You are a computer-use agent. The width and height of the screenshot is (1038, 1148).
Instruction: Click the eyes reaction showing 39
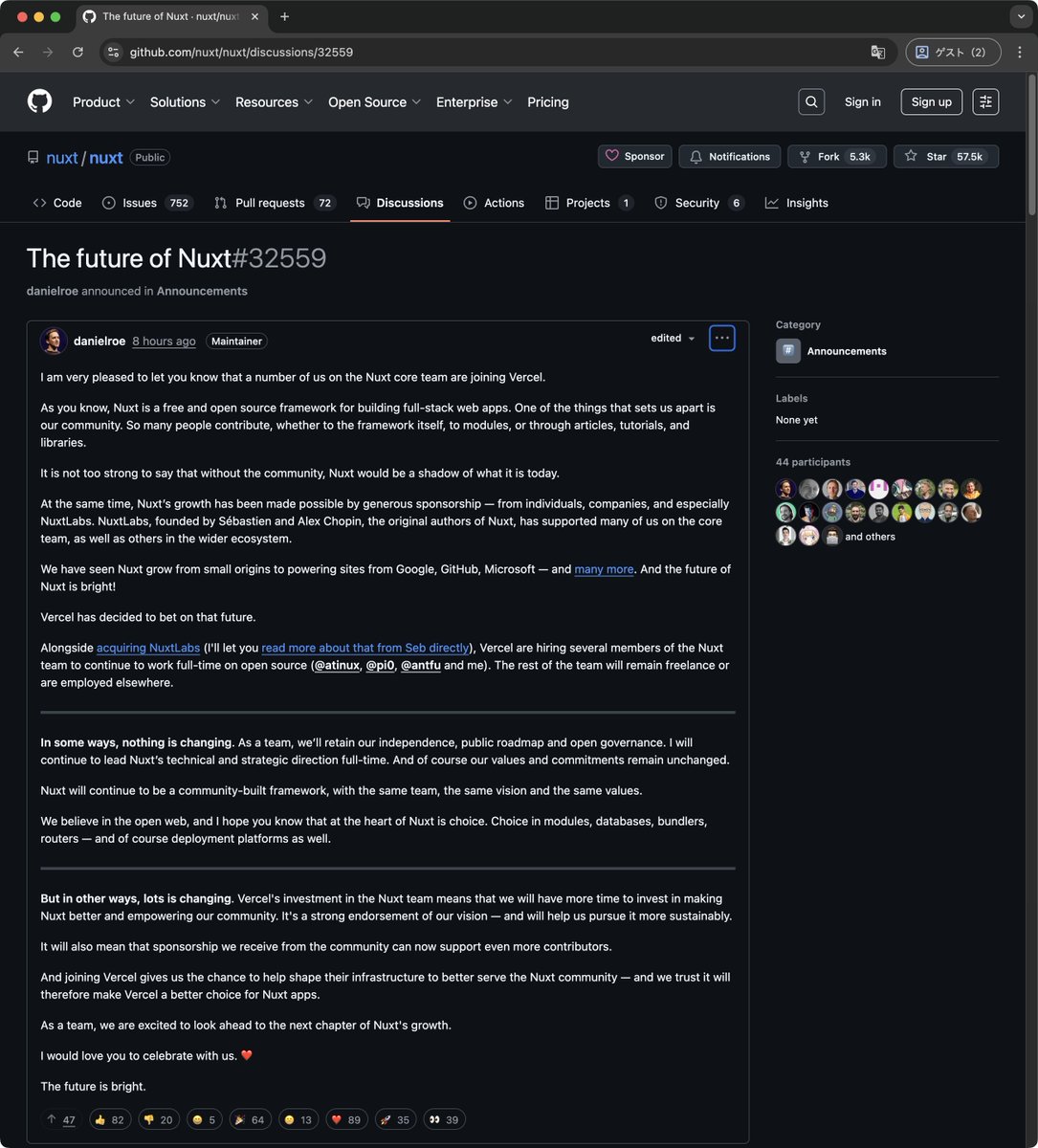click(x=444, y=1120)
